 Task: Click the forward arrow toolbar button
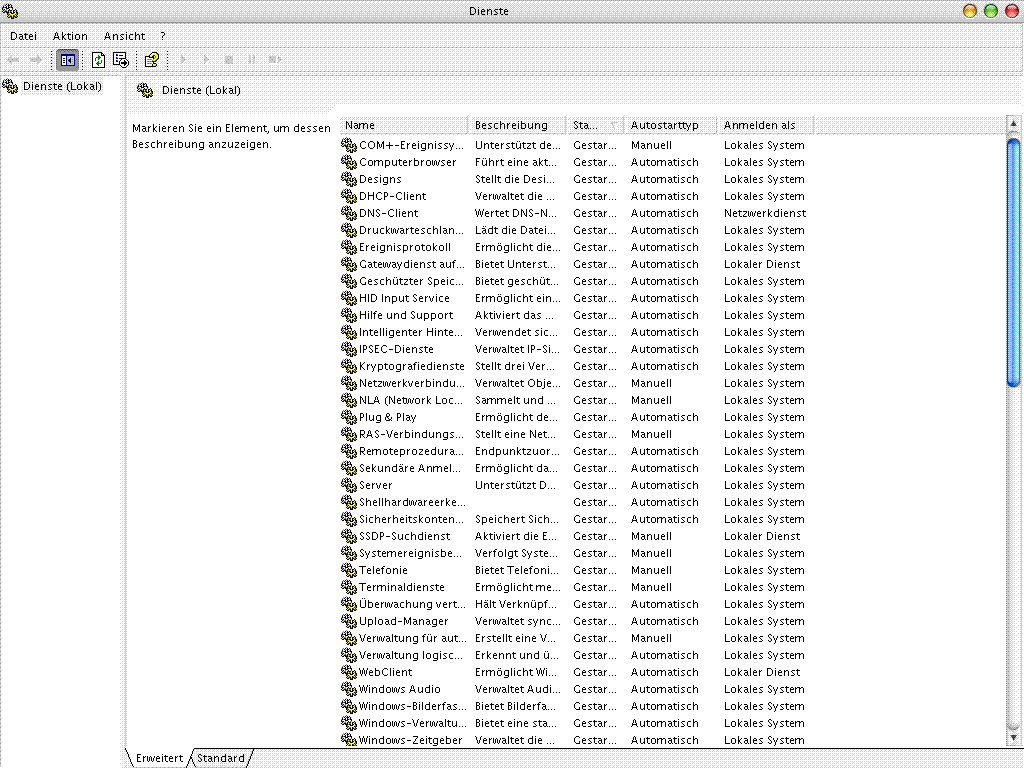[36, 60]
